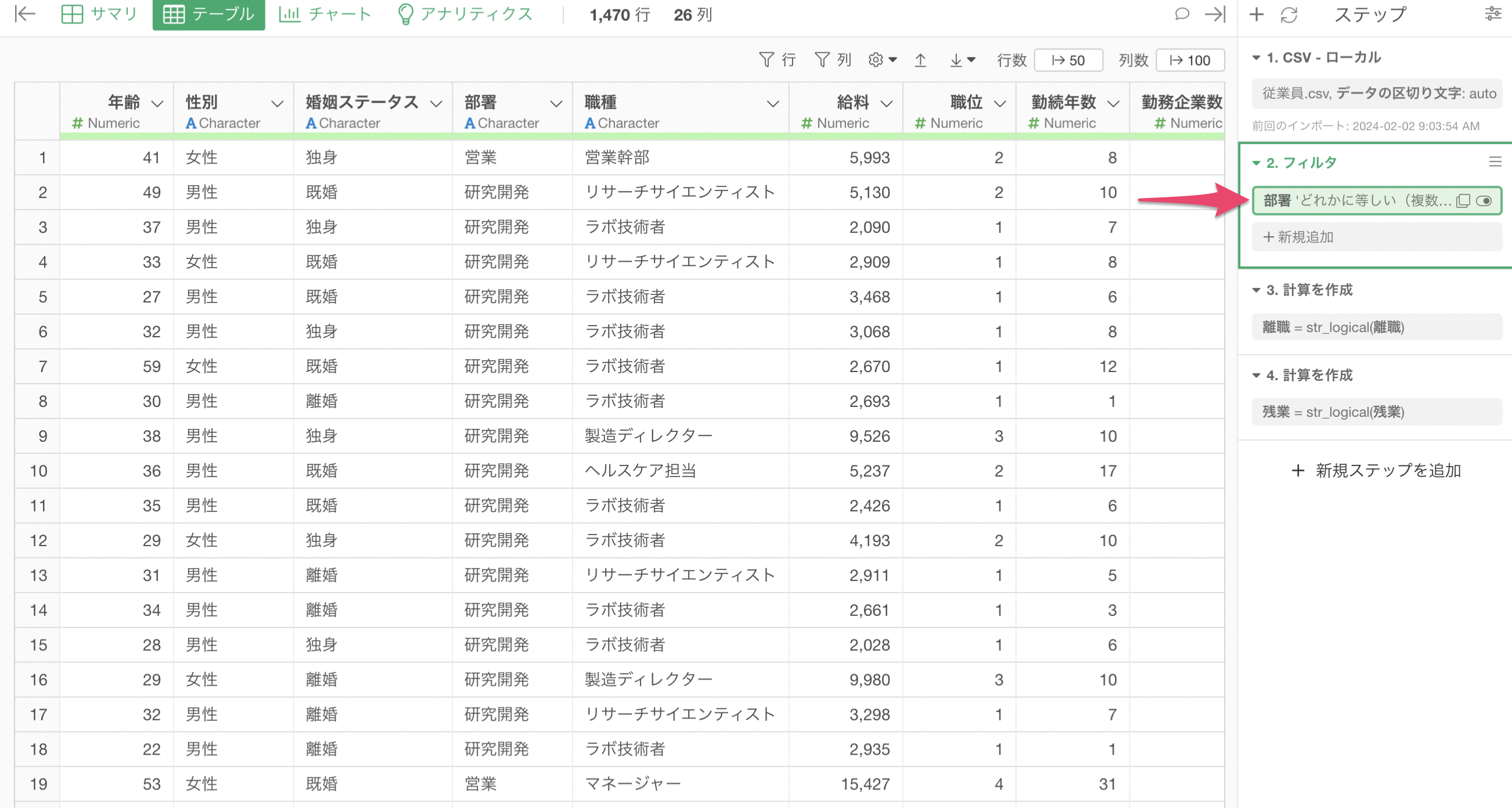Open the row filter (行) funnel
The width and height of the screenshot is (1512, 808).
[777, 60]
